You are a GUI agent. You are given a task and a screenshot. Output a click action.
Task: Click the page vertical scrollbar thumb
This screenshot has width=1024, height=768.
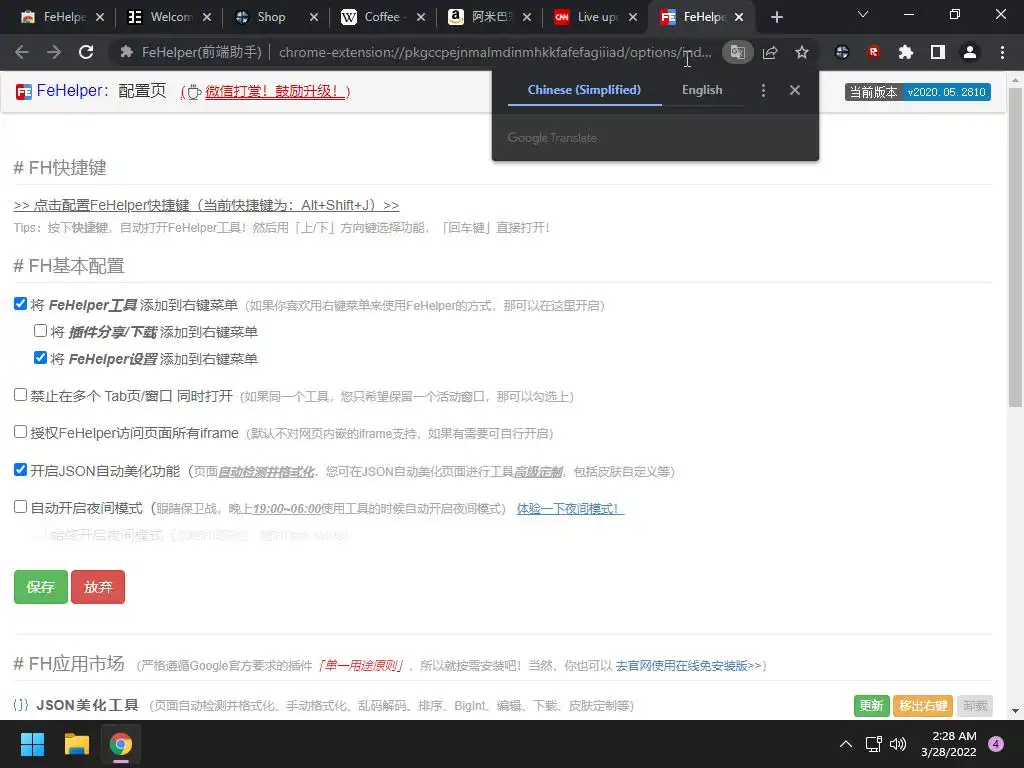tap(1015, 248)
